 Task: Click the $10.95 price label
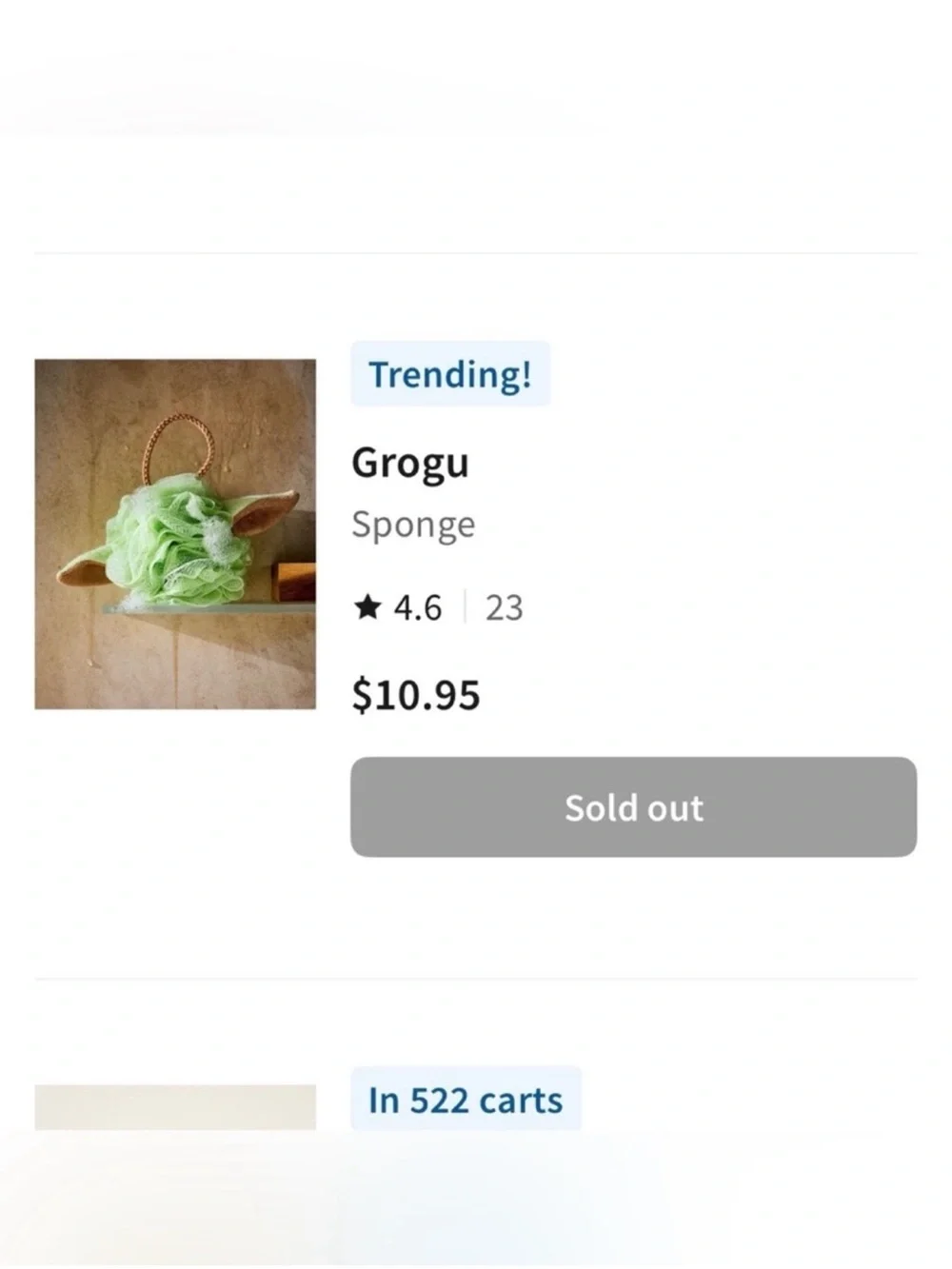(416, 695)
